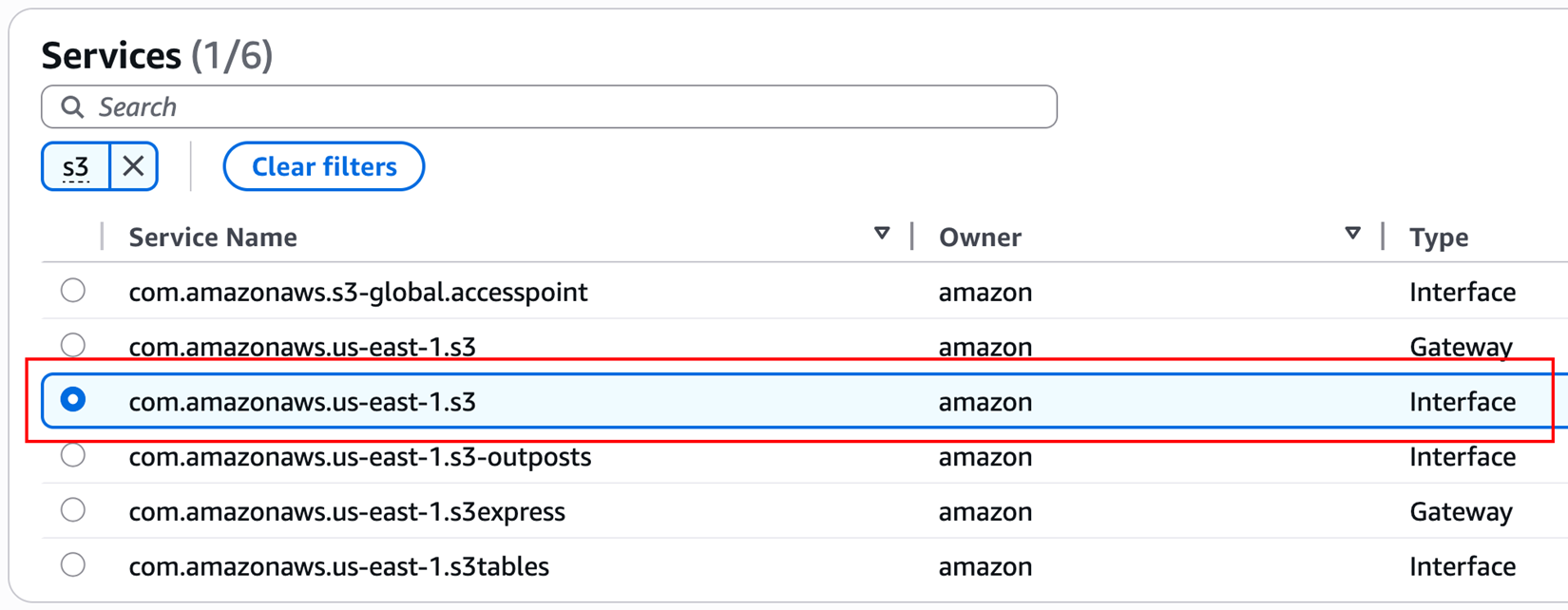This screenshot has height=610, width=1568.
Task: Open the Service Name column sort arrow
Action: pyautogui.click(x=882, y=234)
